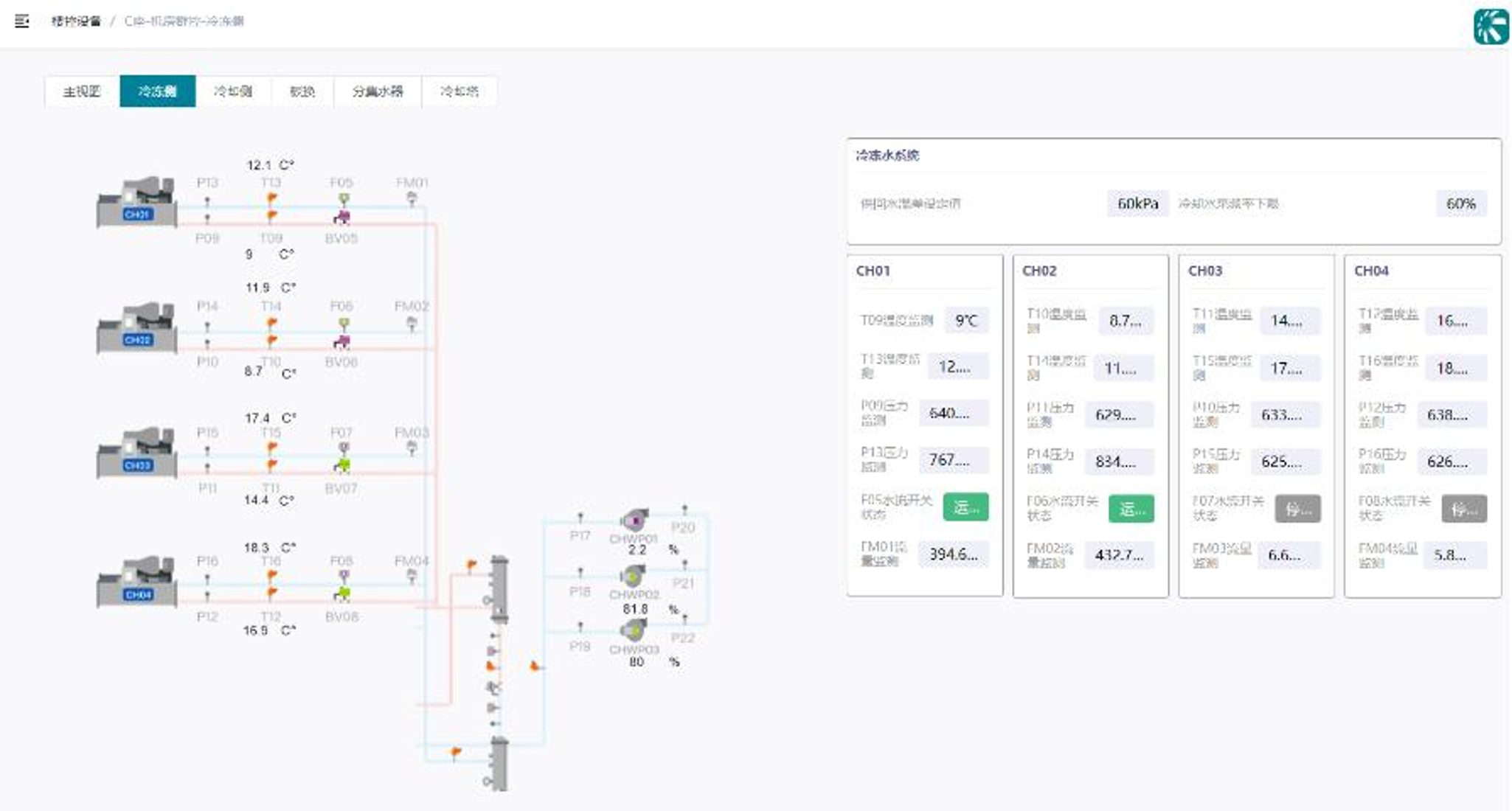Toggle F08 flow switch stopped status in CH04
1512x811 pixels.
pos(1463,509)
